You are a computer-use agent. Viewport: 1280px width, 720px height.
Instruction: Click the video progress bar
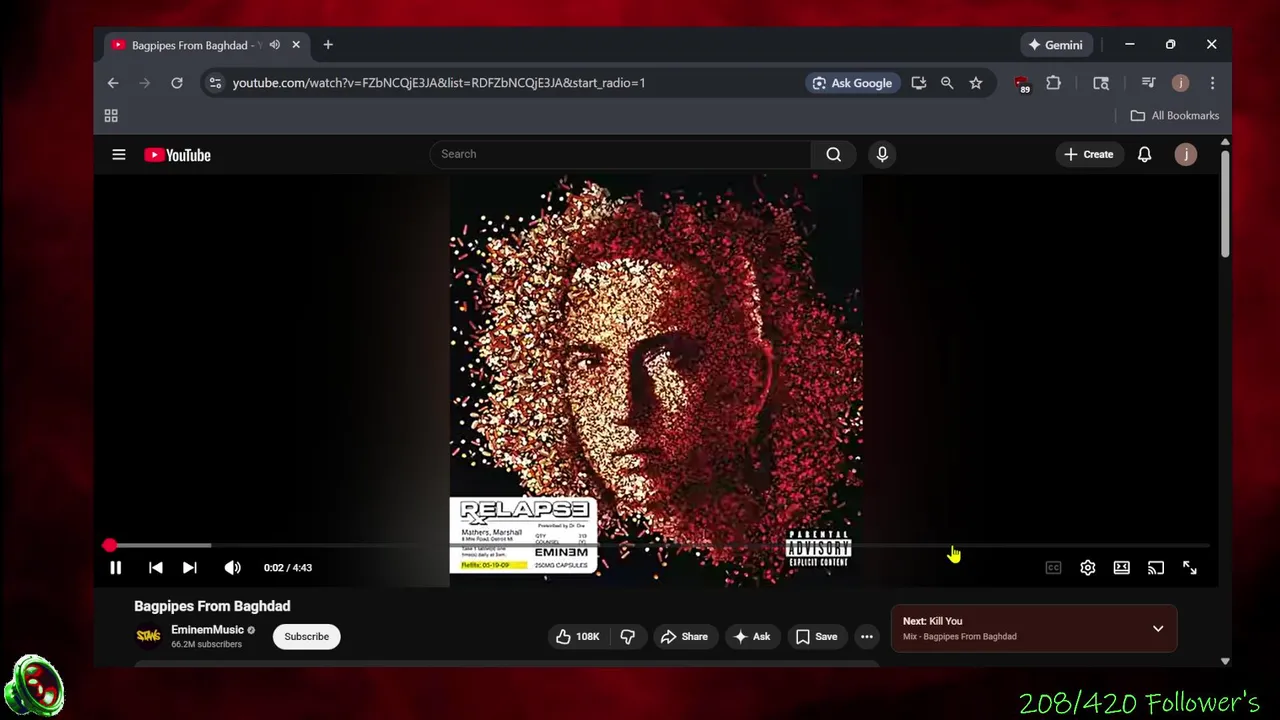click(x=658, y=545)
